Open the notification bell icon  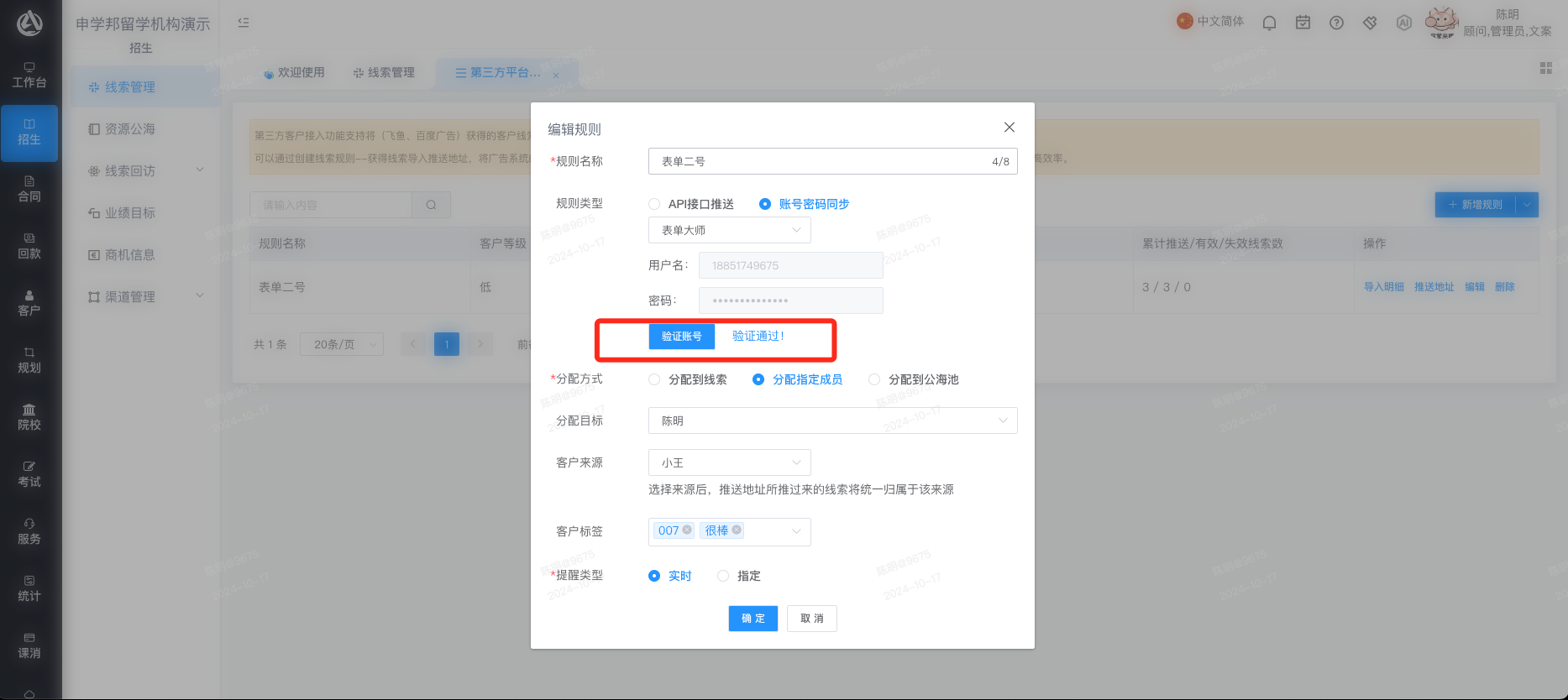[1269, 23]
